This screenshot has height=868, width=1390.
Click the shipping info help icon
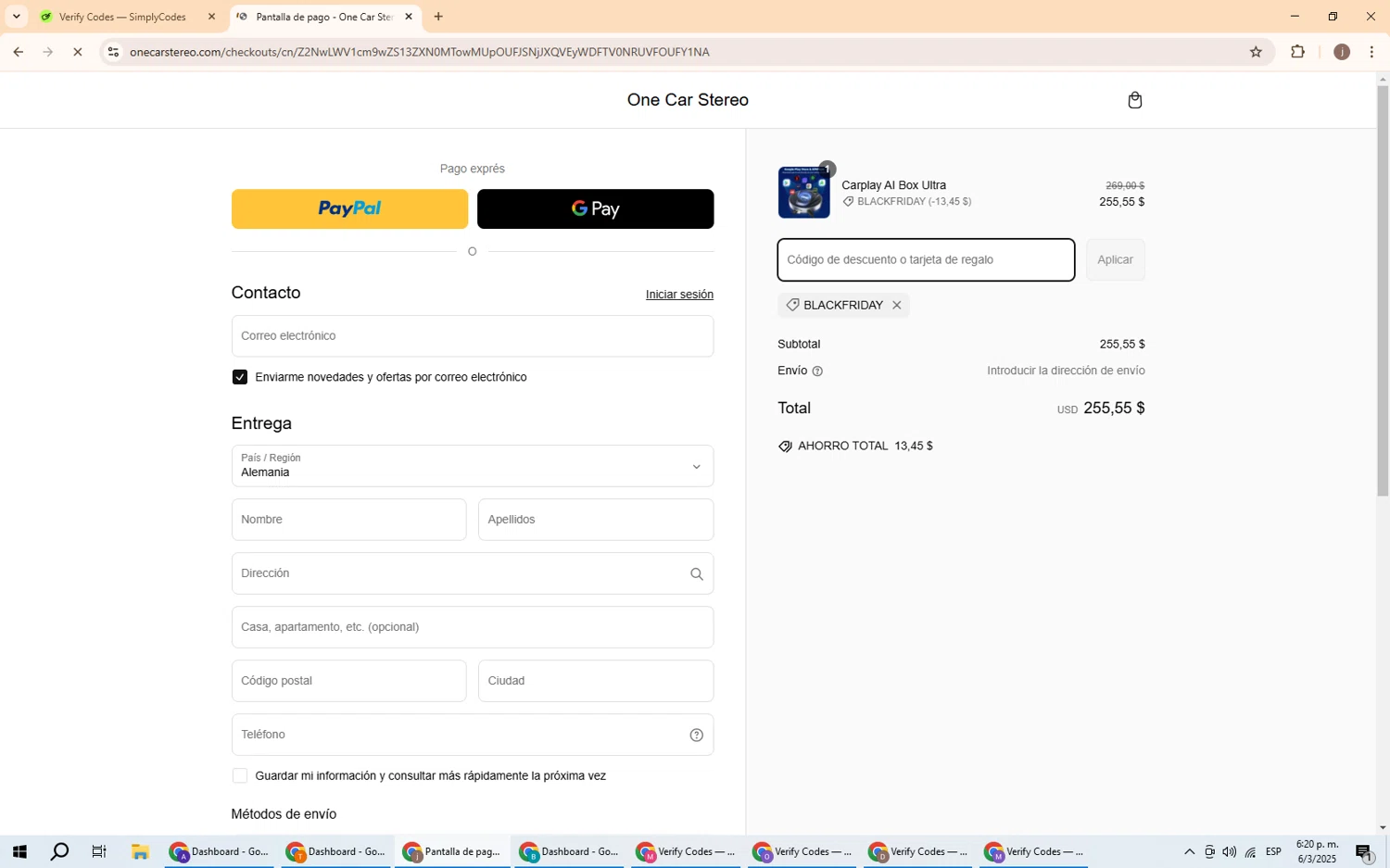click(817, 371)
